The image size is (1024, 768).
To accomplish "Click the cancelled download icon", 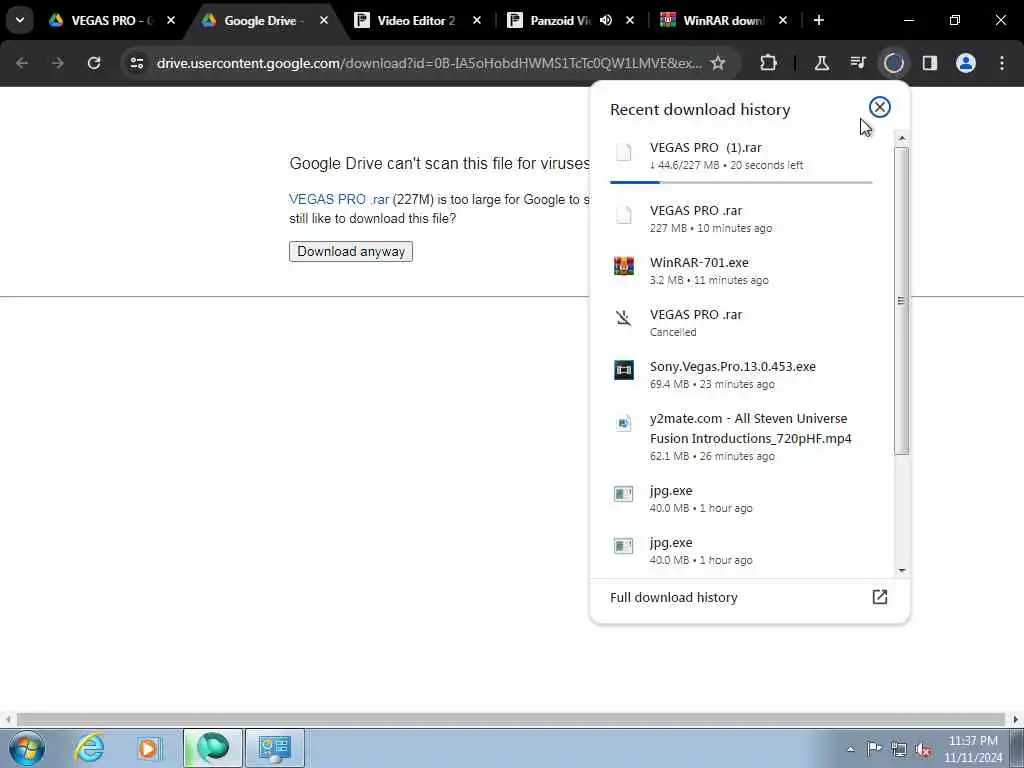I will pos(624,318).
